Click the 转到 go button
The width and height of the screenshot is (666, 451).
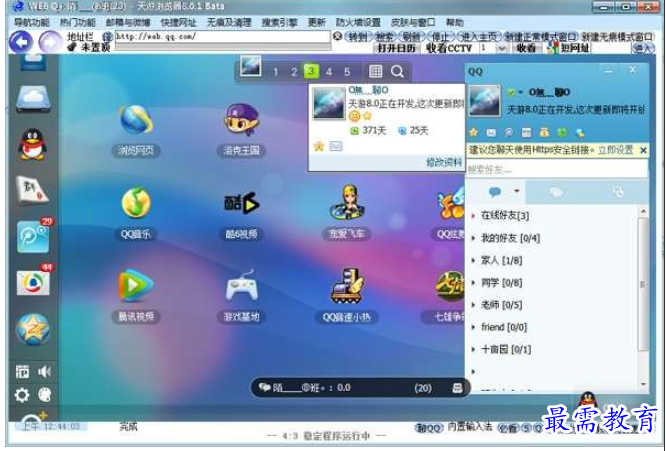pyautogui.click(x=358, y=37)
